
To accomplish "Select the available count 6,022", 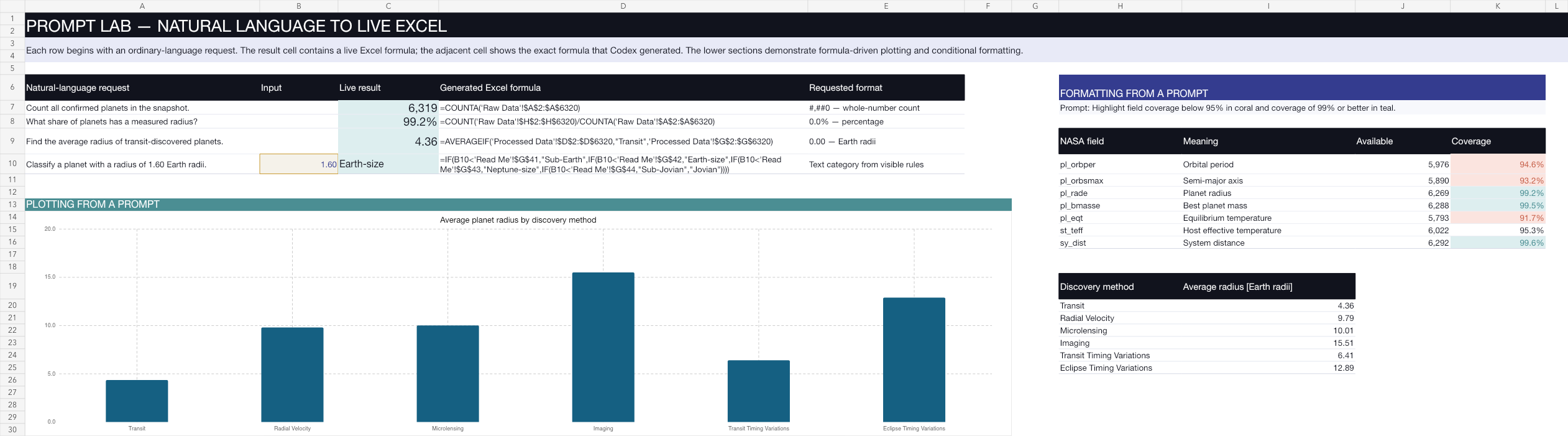I will pos(1403,230).
